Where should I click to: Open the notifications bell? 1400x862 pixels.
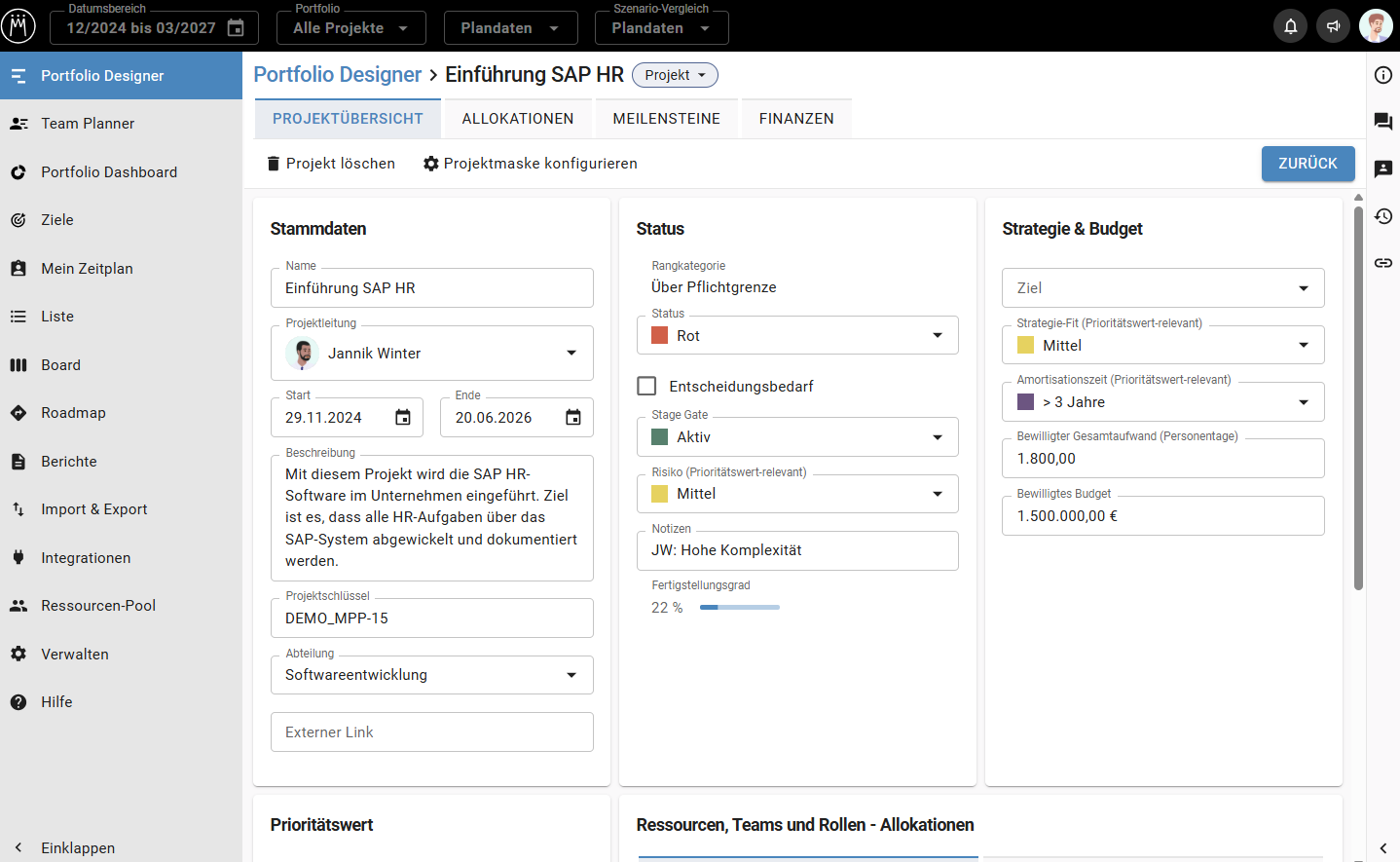coord(1290,26)
